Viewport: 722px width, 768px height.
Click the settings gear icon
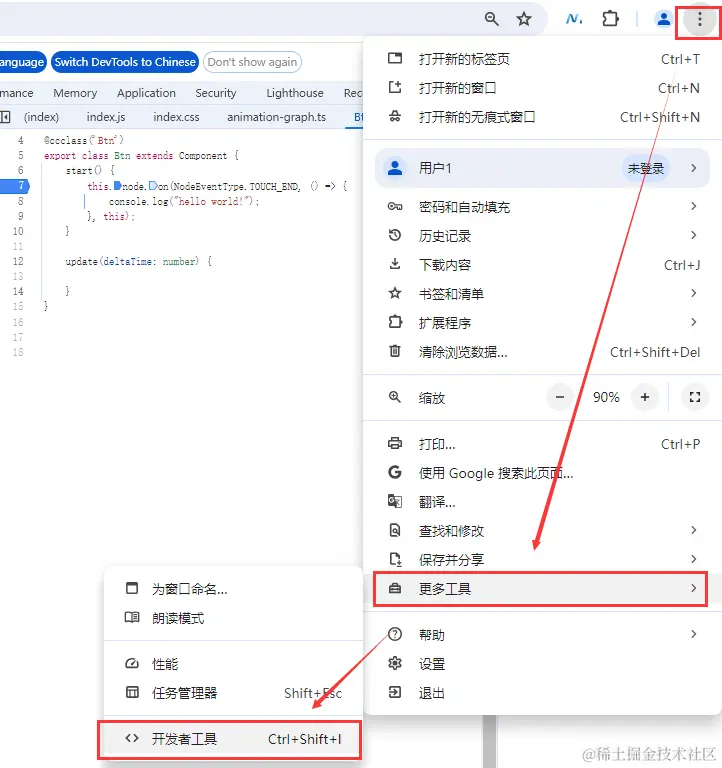[395, 663]
